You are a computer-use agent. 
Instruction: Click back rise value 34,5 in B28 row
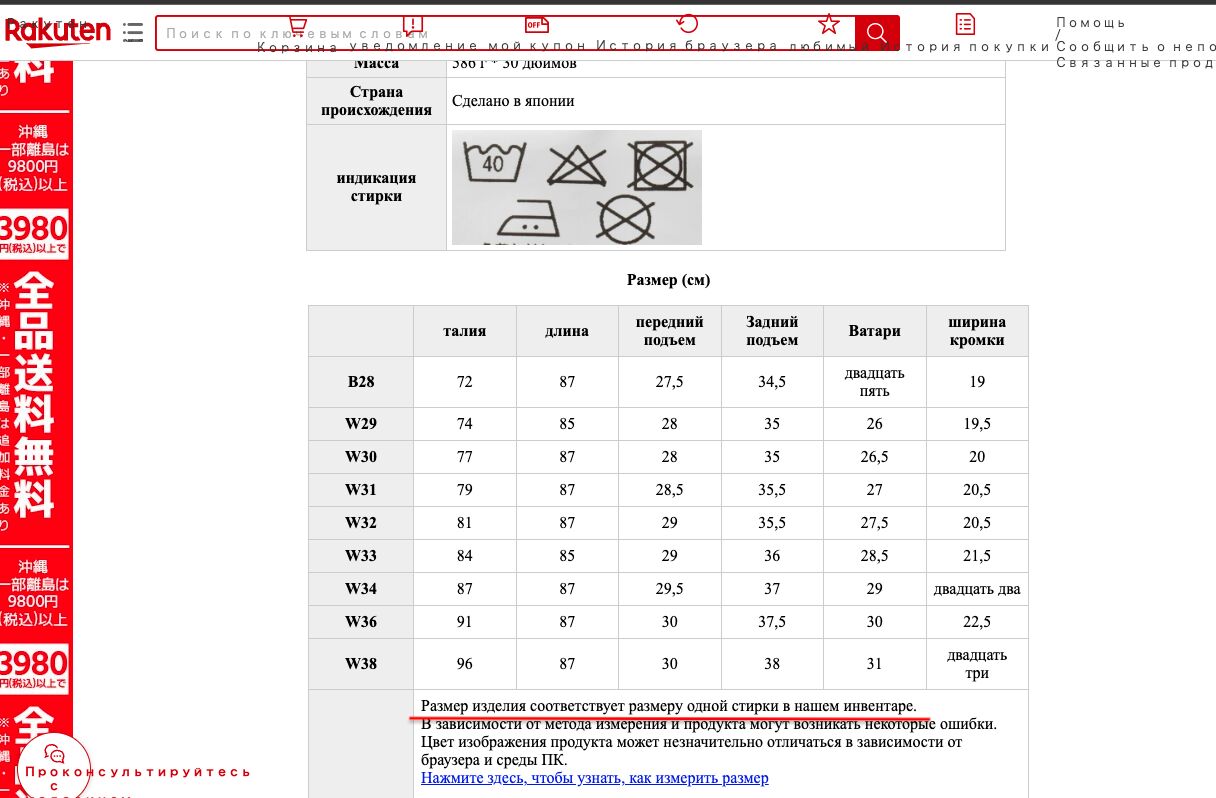pos(772,382)
